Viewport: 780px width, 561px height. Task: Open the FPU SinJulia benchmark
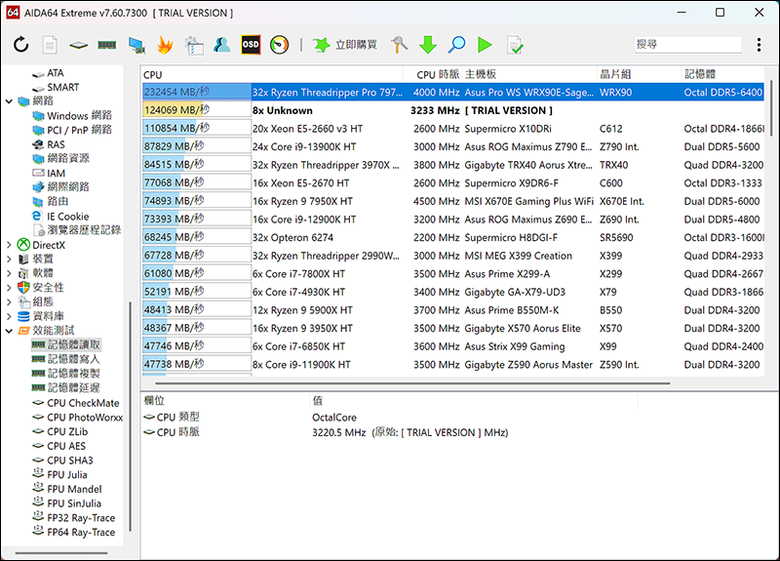coord(67,503)
